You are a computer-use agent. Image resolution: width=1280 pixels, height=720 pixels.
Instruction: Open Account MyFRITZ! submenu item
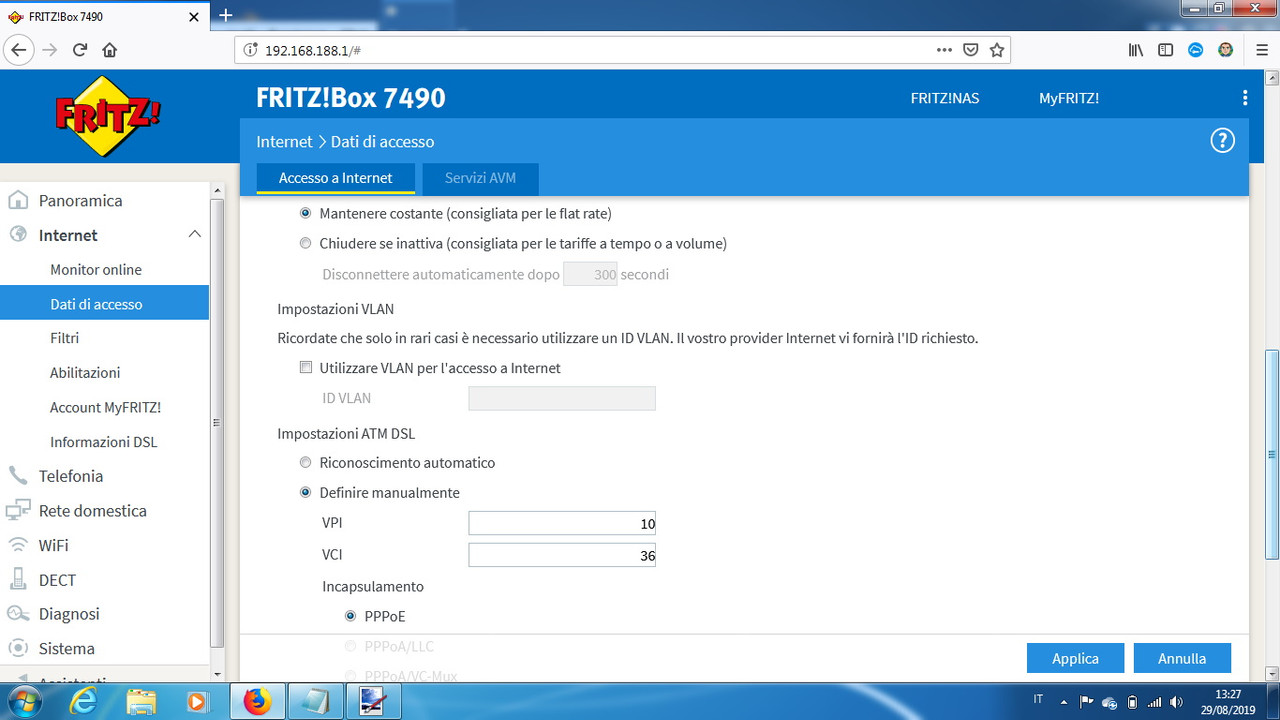pos(105,407)
